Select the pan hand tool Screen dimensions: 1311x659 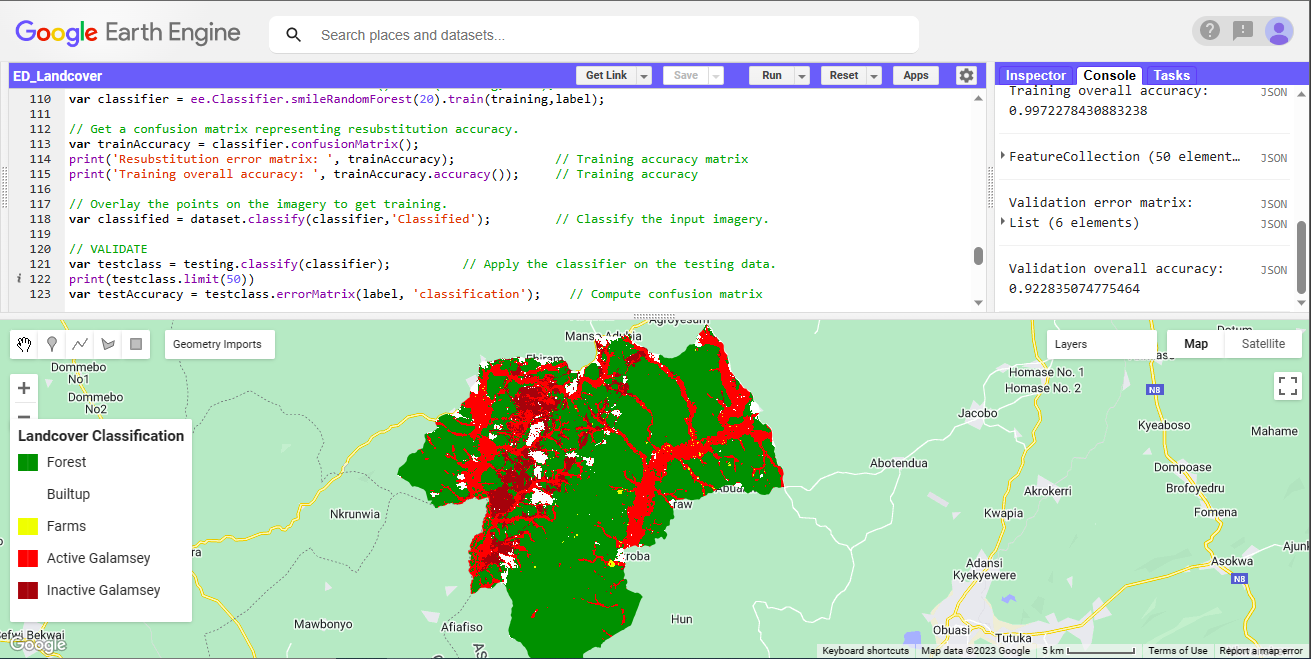(x=23, y=344)
